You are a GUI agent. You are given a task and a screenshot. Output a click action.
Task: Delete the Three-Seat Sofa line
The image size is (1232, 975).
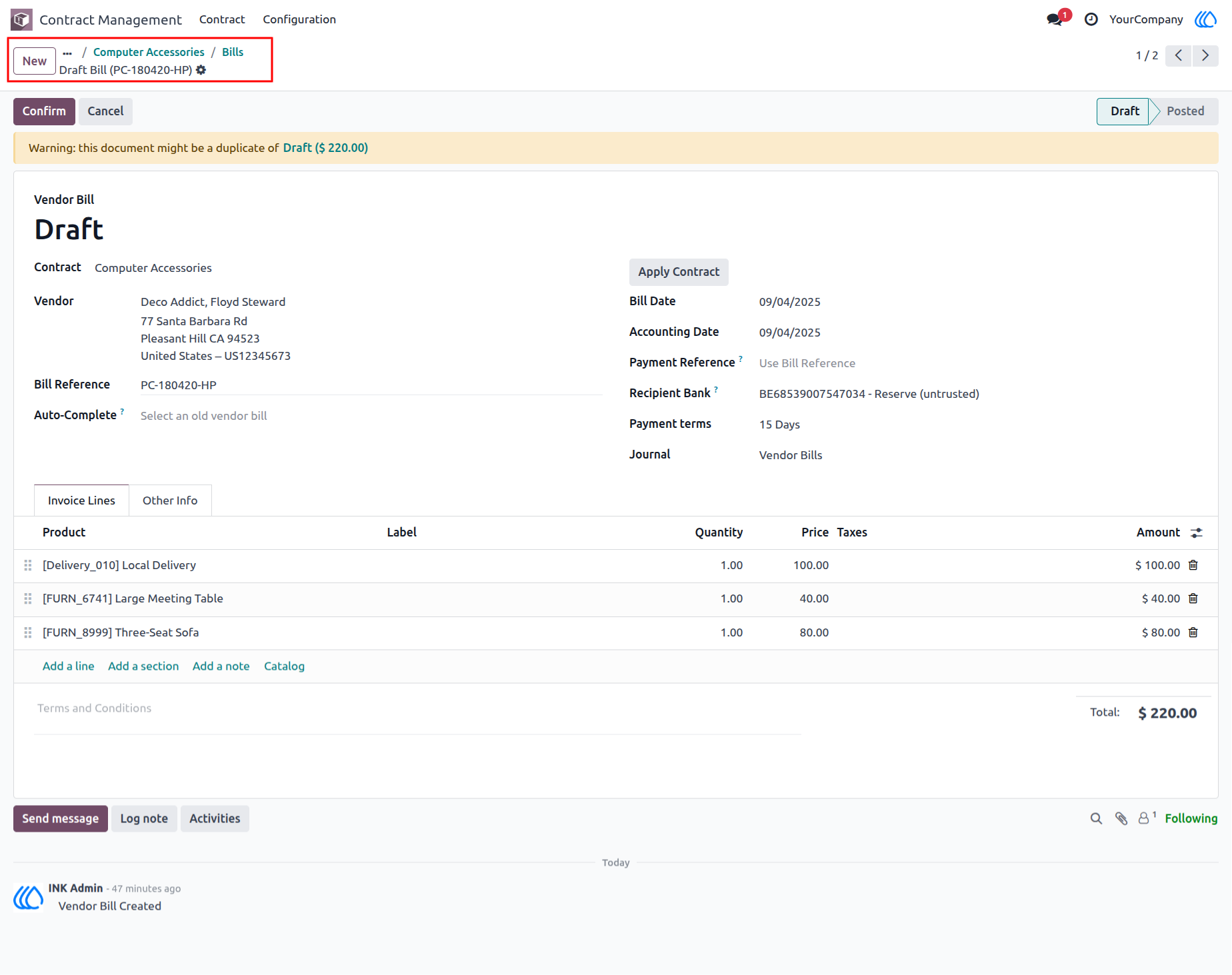[1193, 632]
